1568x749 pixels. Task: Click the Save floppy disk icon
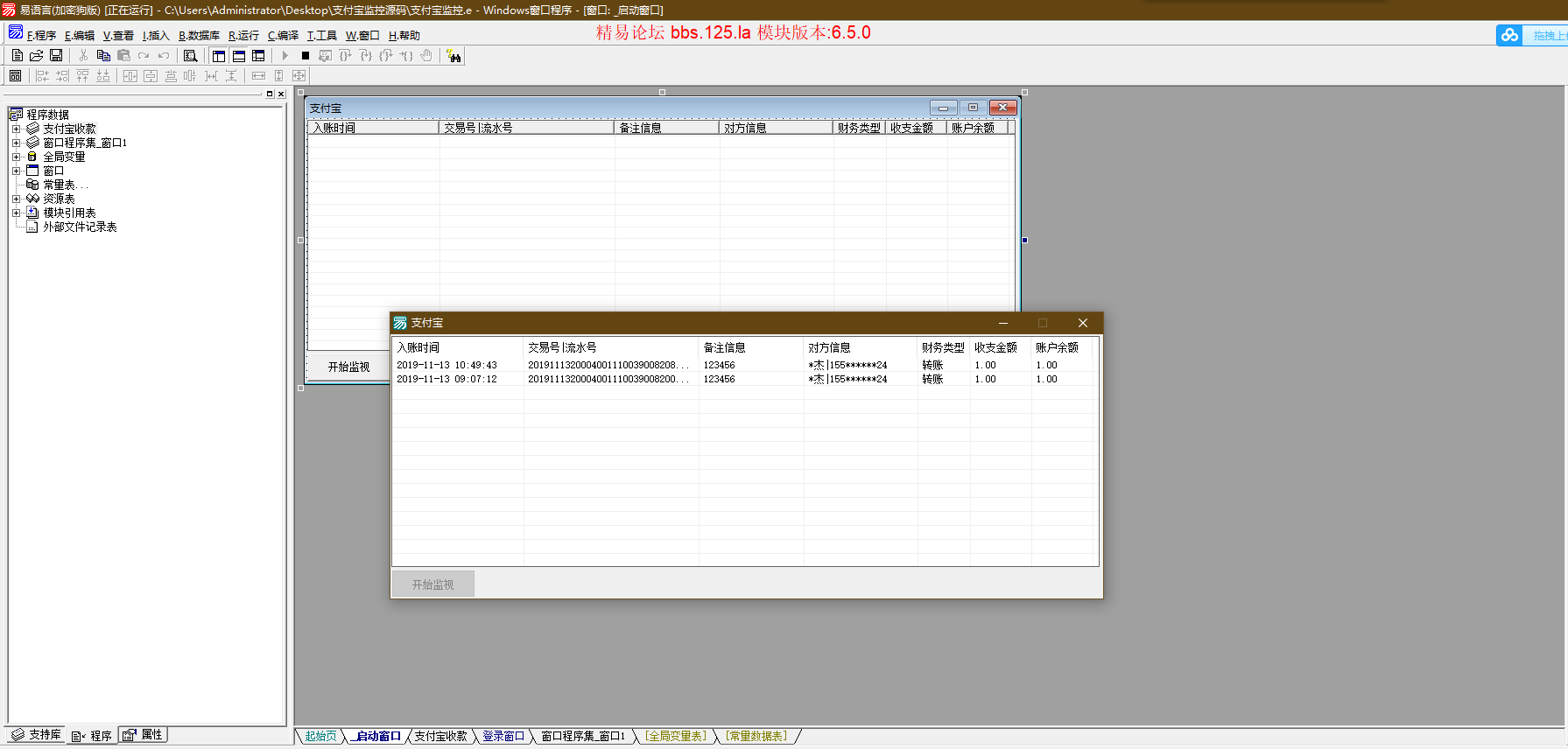point(56,55)
